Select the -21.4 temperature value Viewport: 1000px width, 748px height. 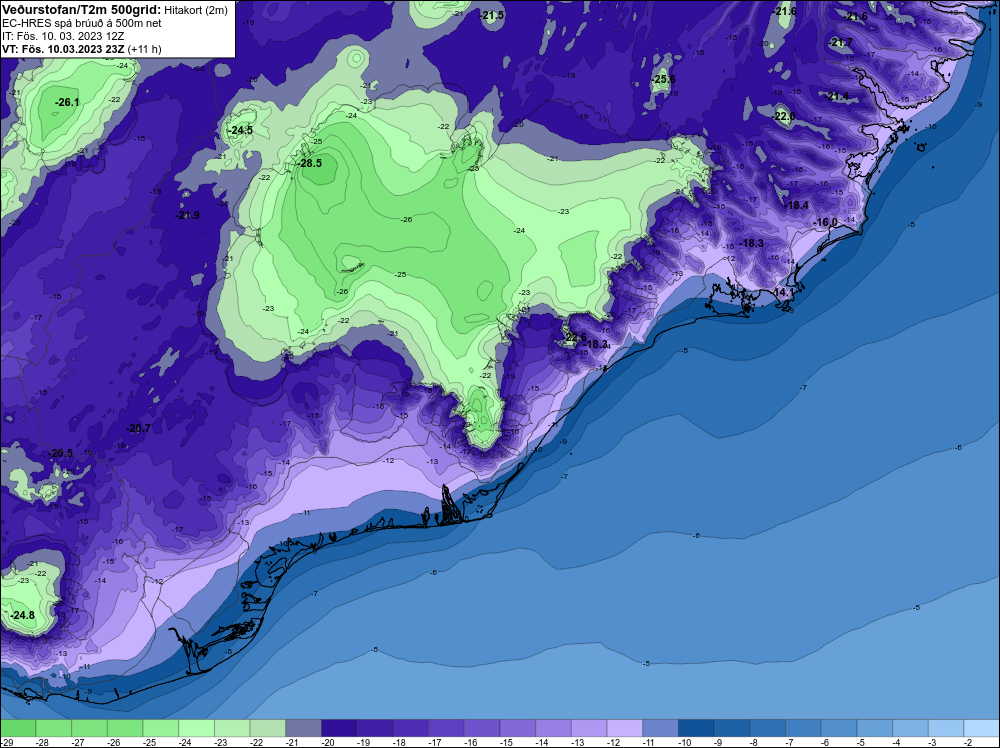837,96
